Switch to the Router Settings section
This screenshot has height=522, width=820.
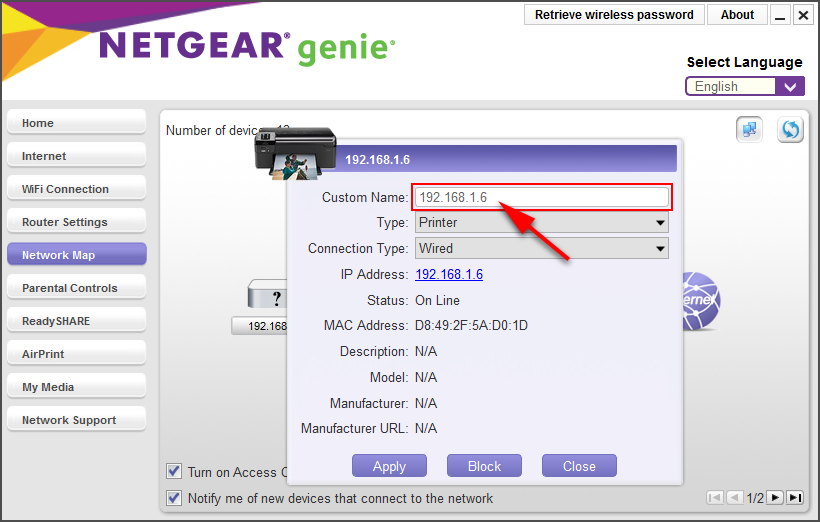[x=76, y=222]
